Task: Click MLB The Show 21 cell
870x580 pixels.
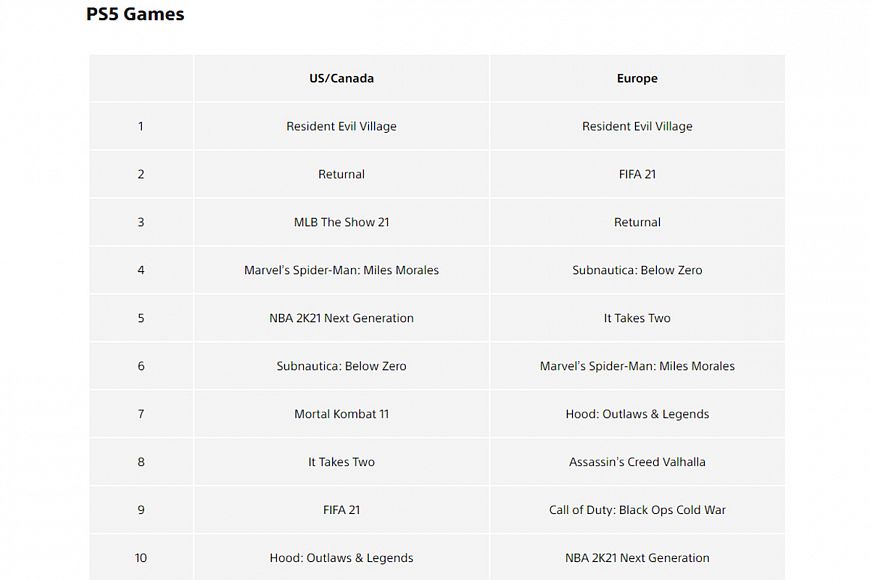Action: pyautogui.click(x=341, y=222)
